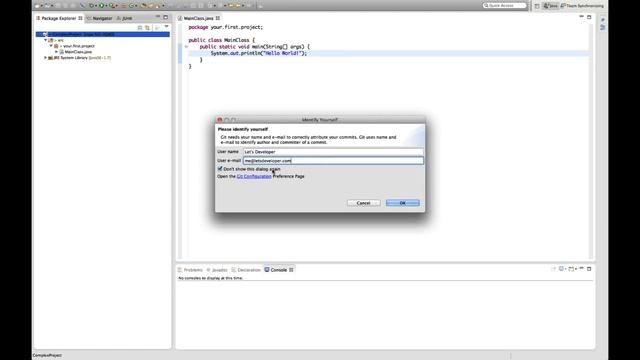Open the Git Configuration link

pyautogui.click(x=254, y=176)
